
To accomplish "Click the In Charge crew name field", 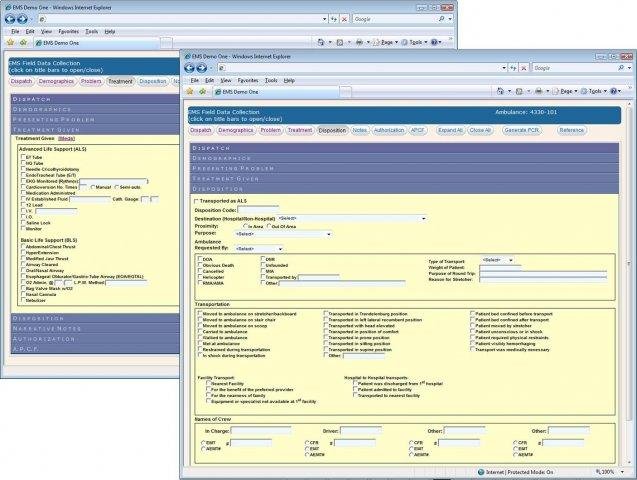I will click(x=261, y=430).
